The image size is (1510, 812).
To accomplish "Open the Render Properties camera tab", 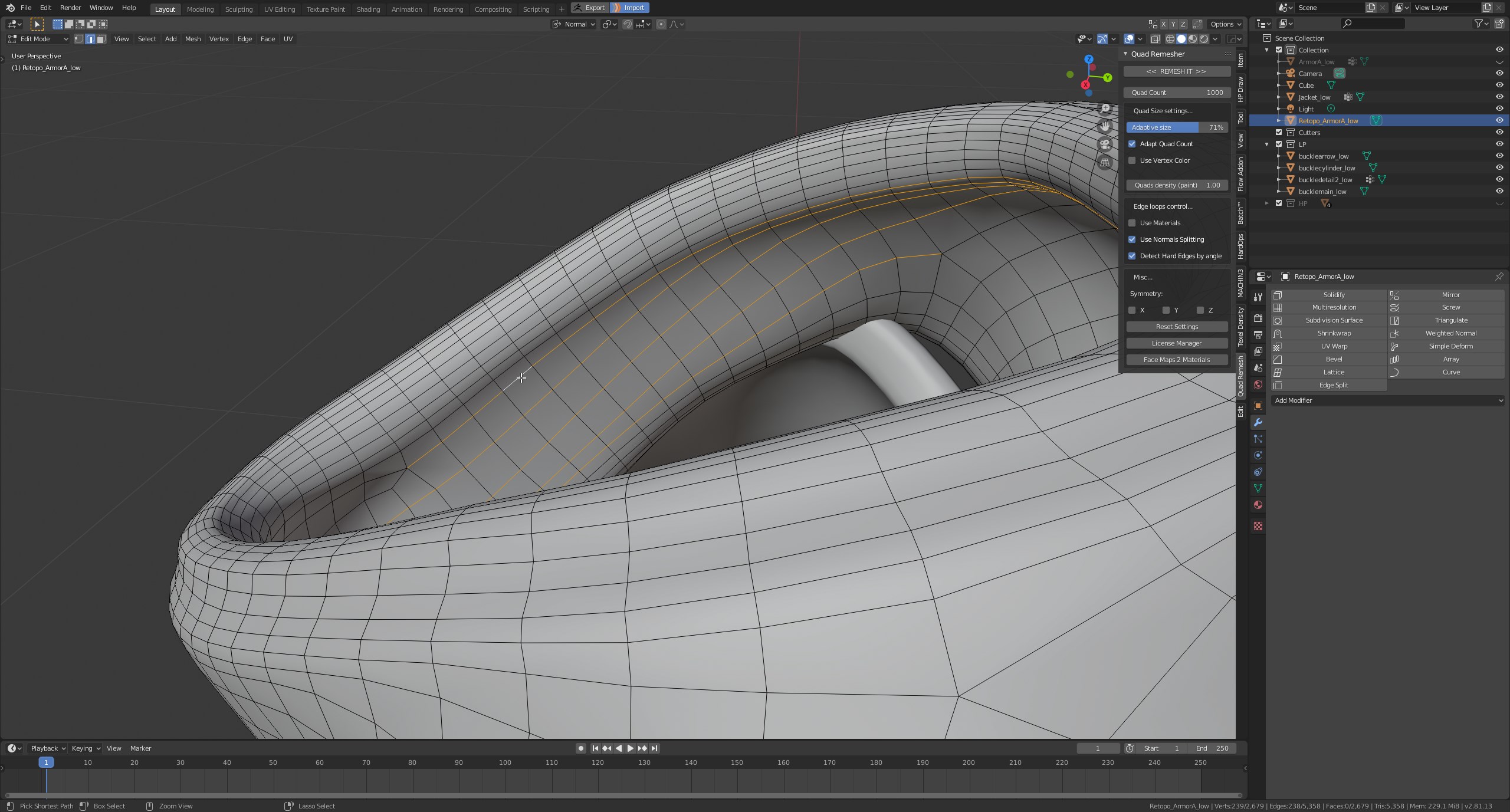I will (x=1258, y=318).
